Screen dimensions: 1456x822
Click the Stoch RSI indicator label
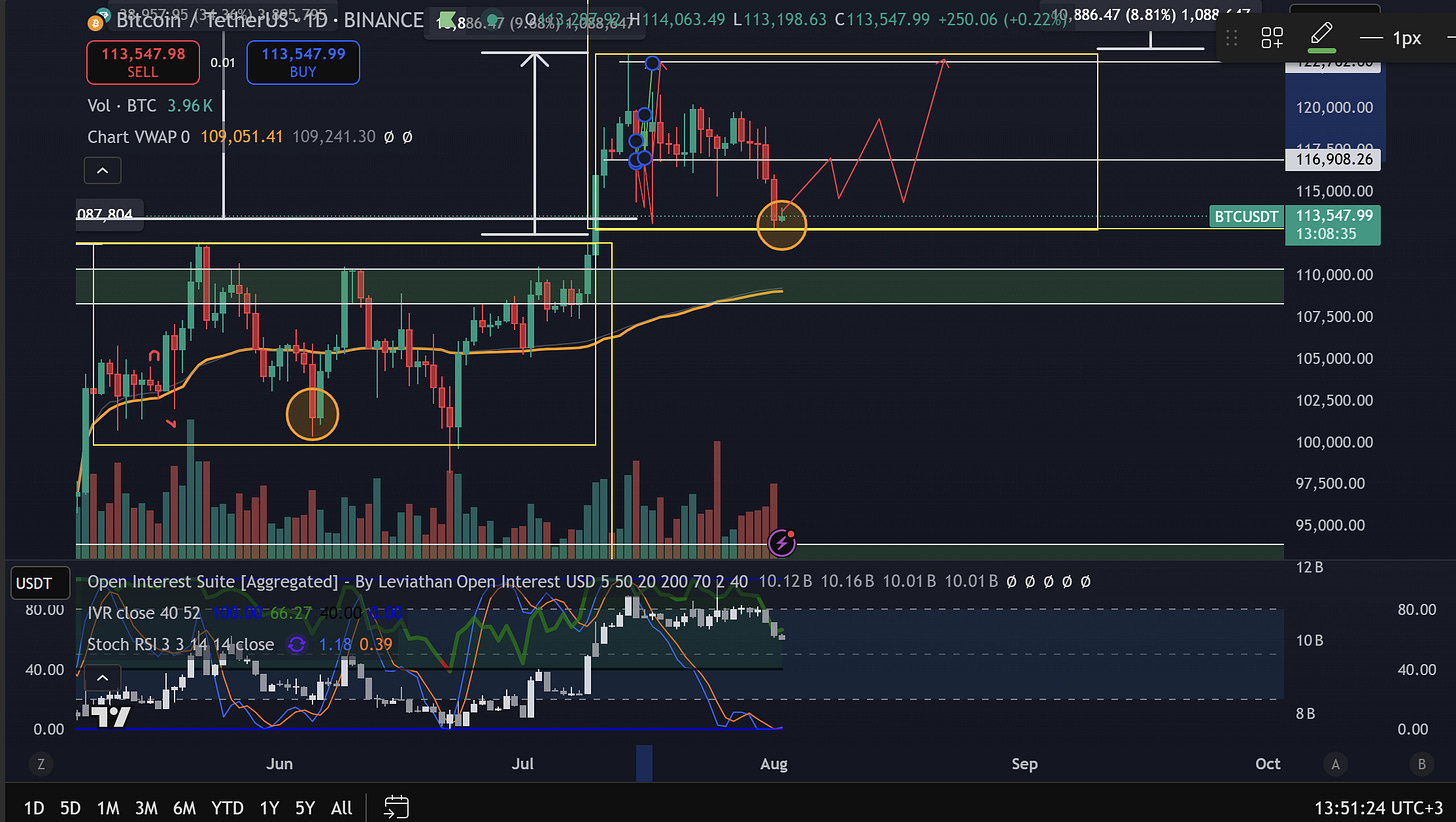[180, 644]
